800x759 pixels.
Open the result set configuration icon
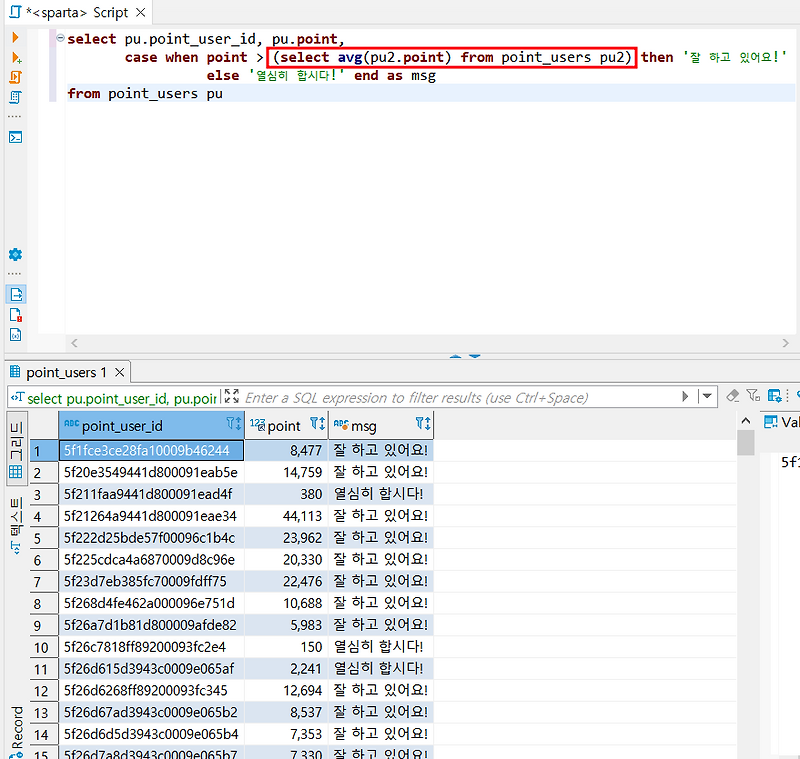click(774, 395)
